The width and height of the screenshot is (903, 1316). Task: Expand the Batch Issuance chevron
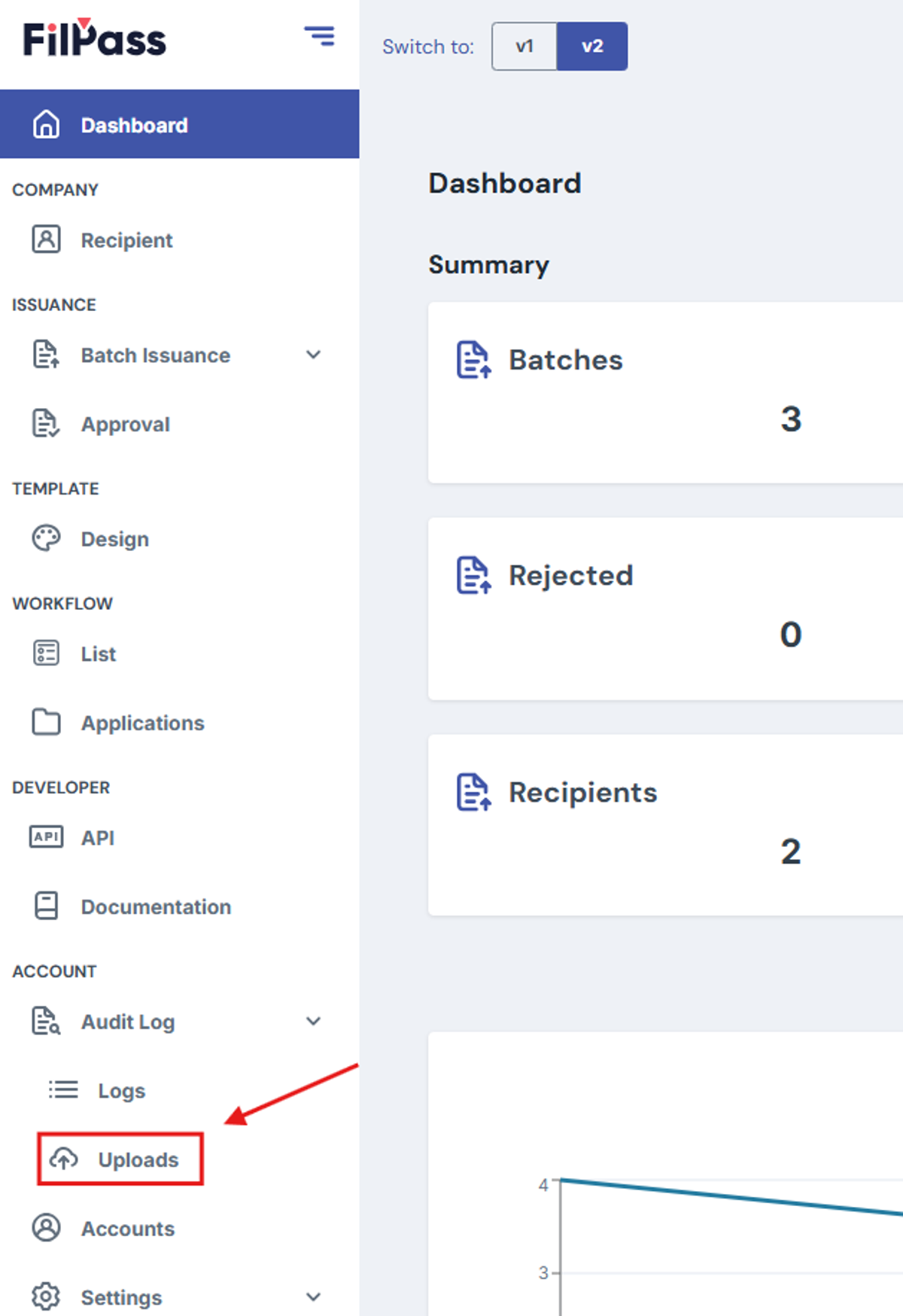[x=314, y=355]
